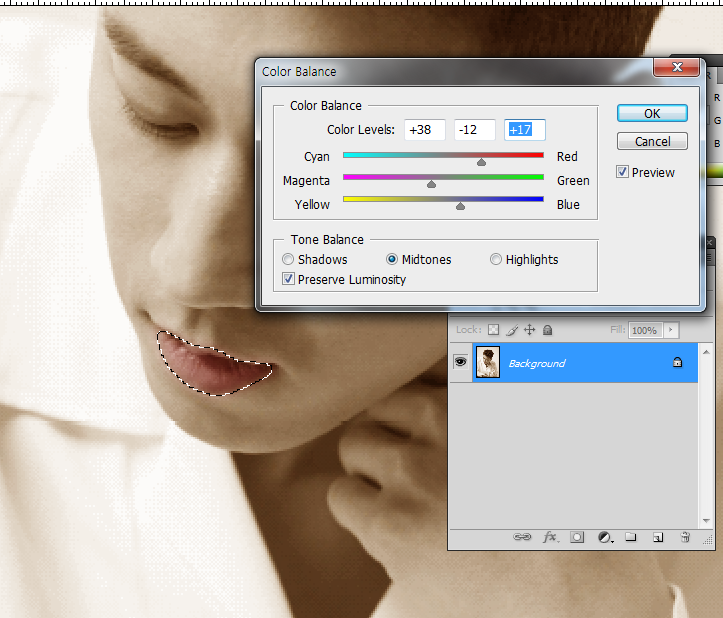Image resolution: width=723 pixels, height=618 pixels.
Task: Select the Midtones tone option
Action: click(x=391, y=259)
